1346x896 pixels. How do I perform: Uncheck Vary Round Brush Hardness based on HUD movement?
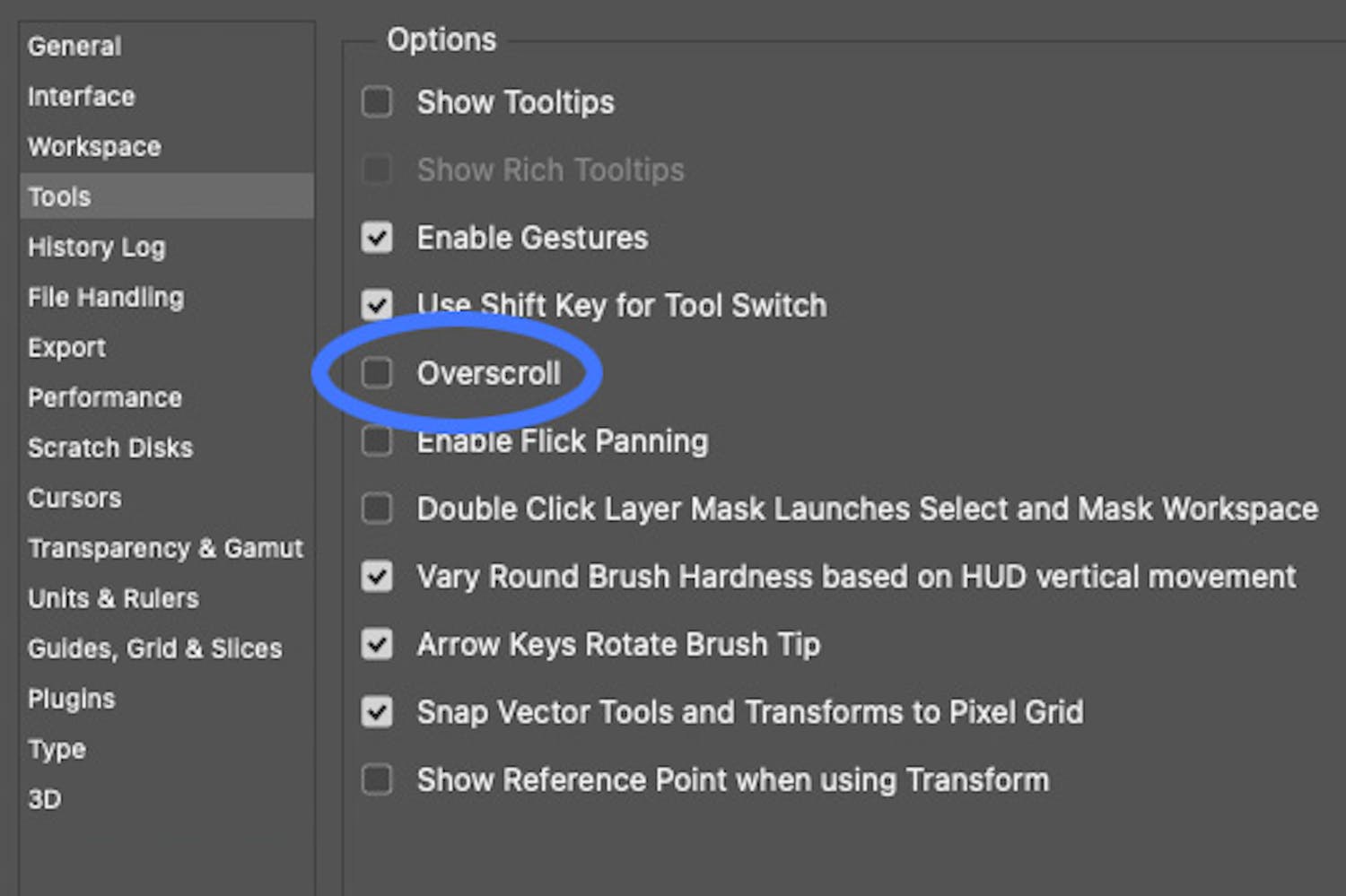coord(376,577)
